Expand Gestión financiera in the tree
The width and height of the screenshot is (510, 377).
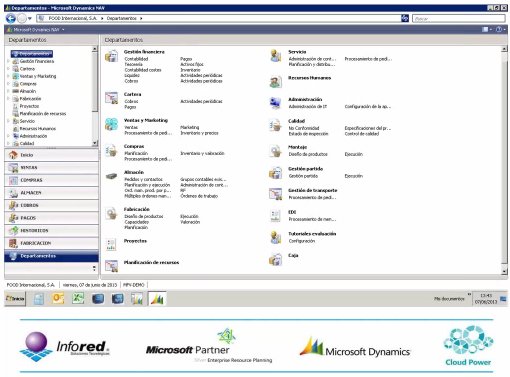pos(8,61)
